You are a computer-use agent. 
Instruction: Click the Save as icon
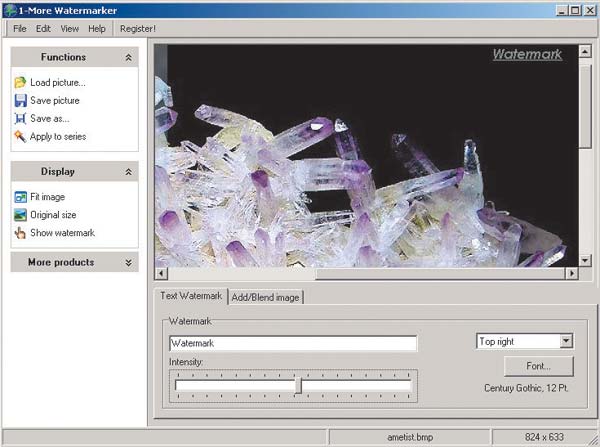coord(20,118)
